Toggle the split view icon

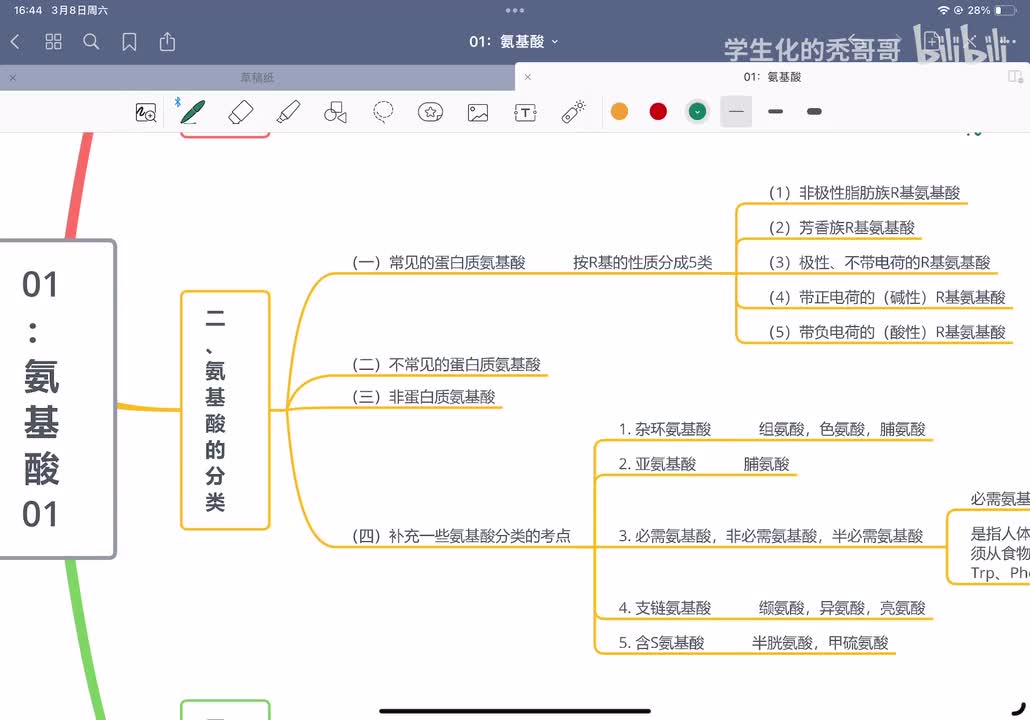1016,77
